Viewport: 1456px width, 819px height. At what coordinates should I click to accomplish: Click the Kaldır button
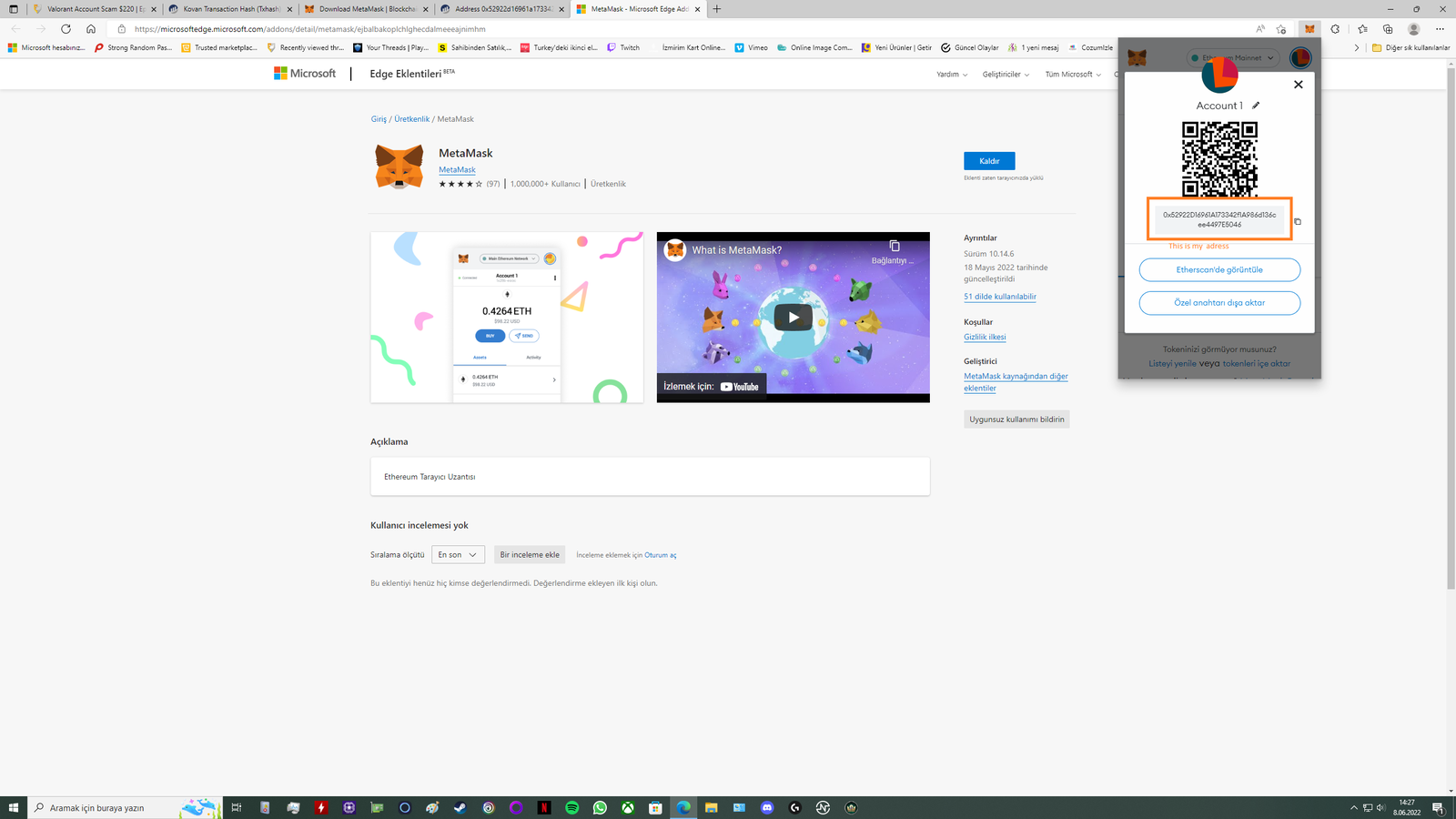coord(989,161)
